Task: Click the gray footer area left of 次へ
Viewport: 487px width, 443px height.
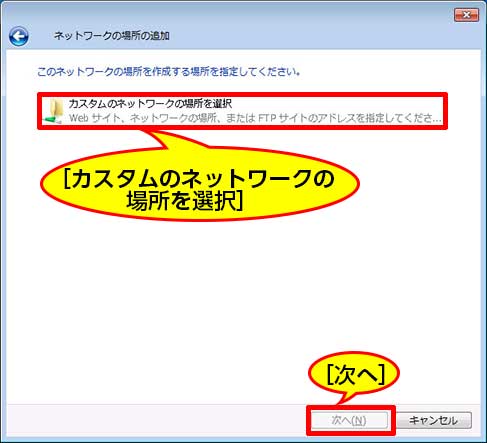Action: [x=157, y=420]
